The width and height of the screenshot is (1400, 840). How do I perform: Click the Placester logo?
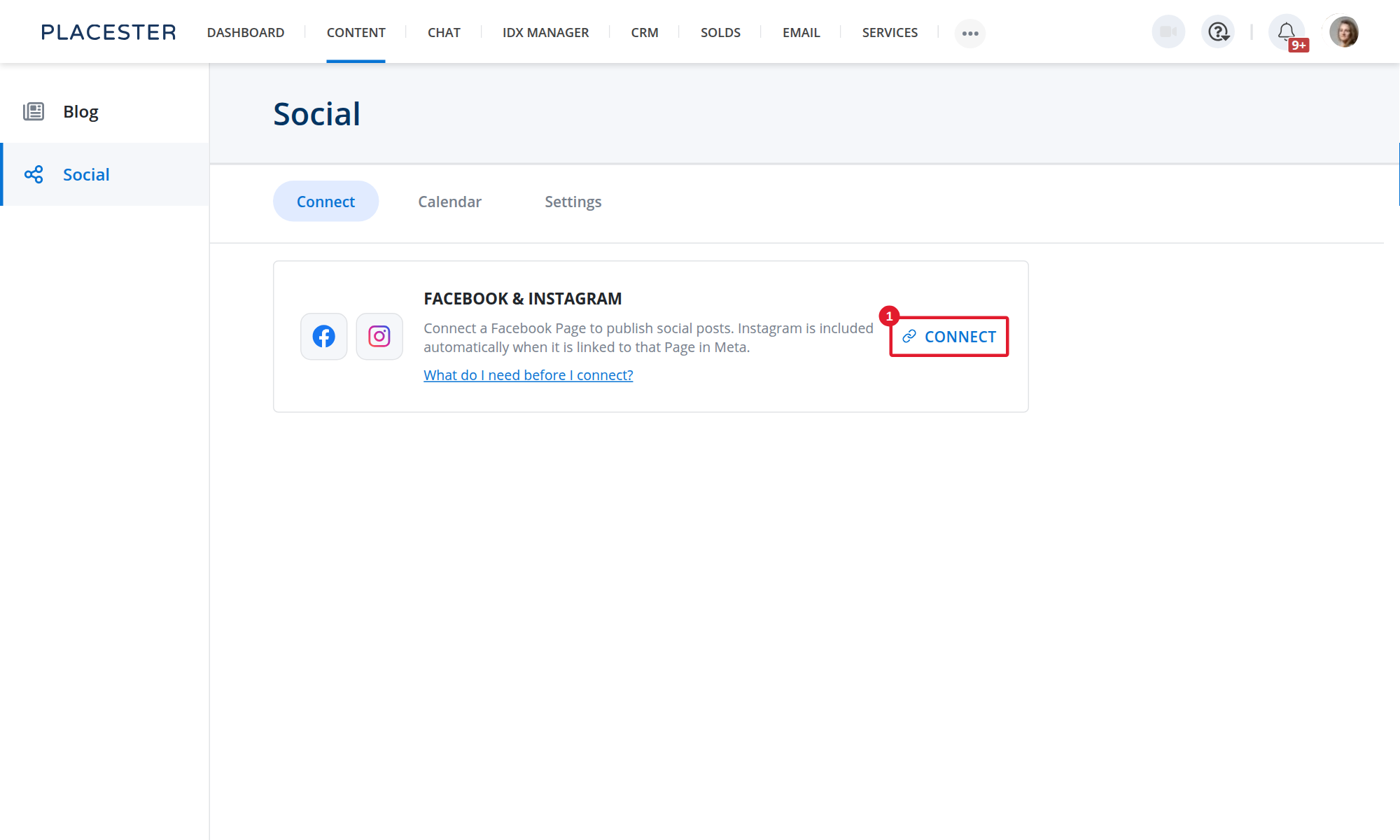pos(108,32)
